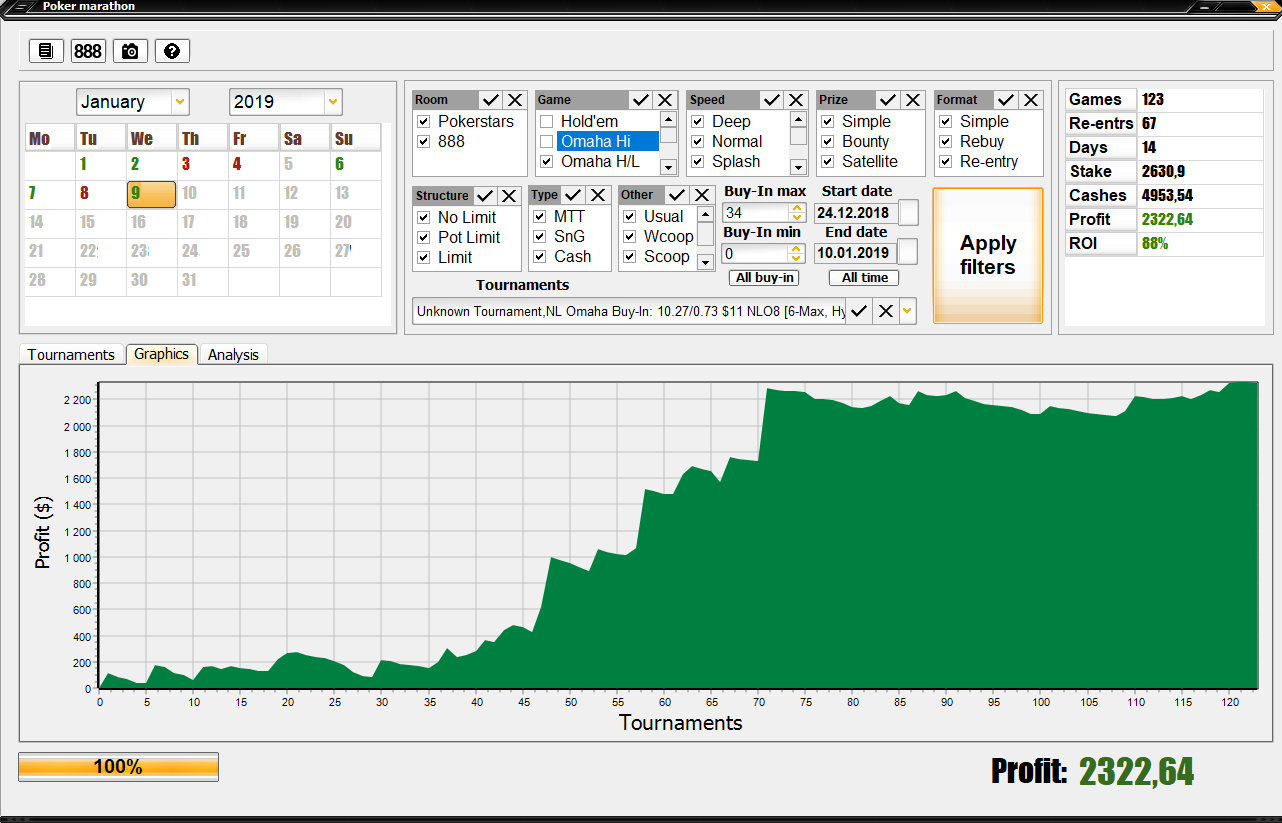Enable the Hold'em game checkbox

coord(547,122)
